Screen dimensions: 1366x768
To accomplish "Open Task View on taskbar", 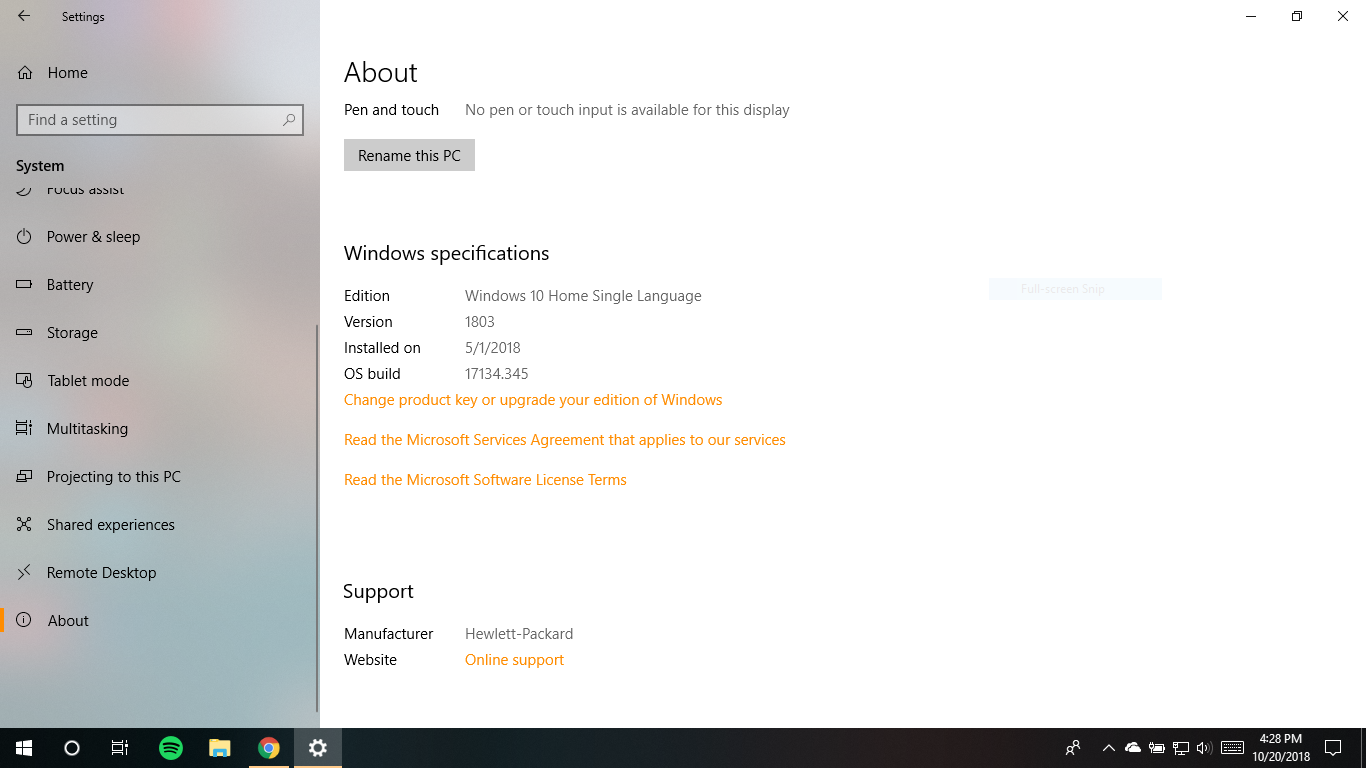I will [x=120, y=748].
